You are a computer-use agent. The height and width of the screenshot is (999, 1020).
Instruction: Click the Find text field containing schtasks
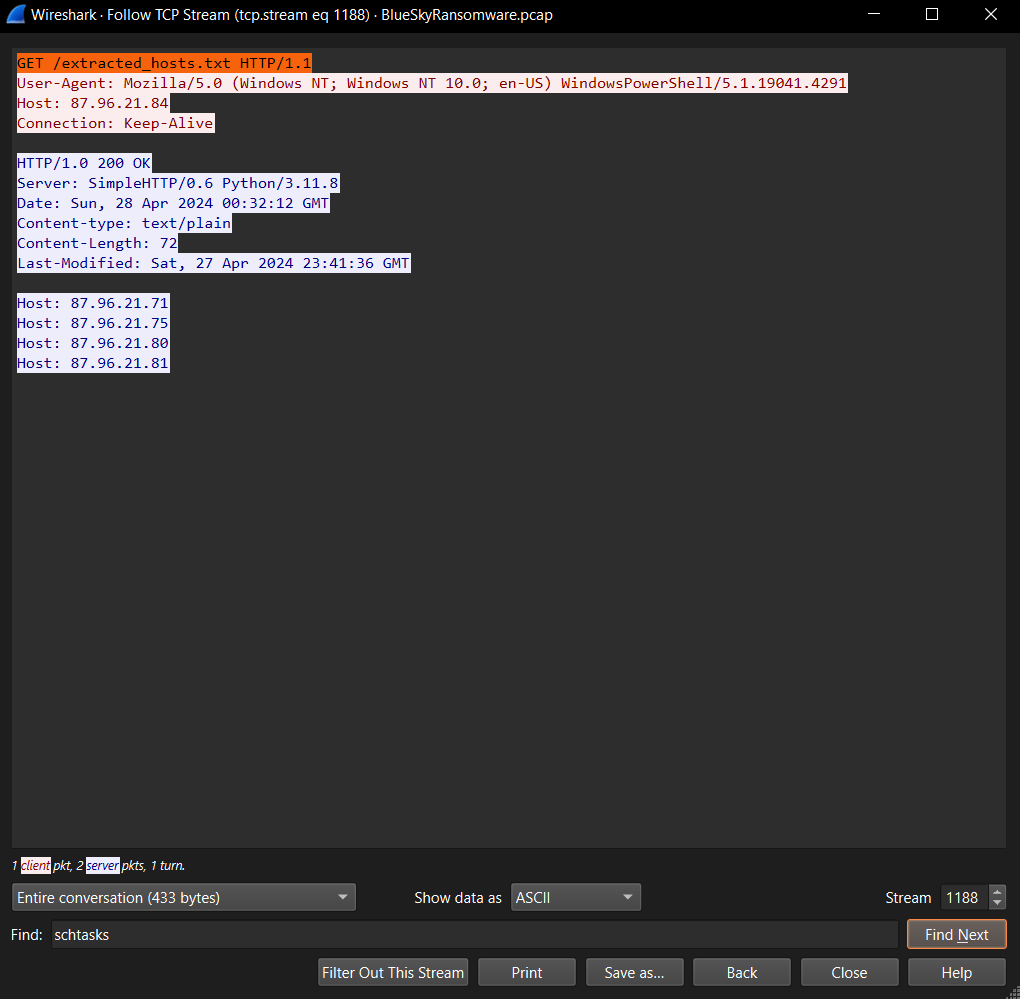click(474, 935)
